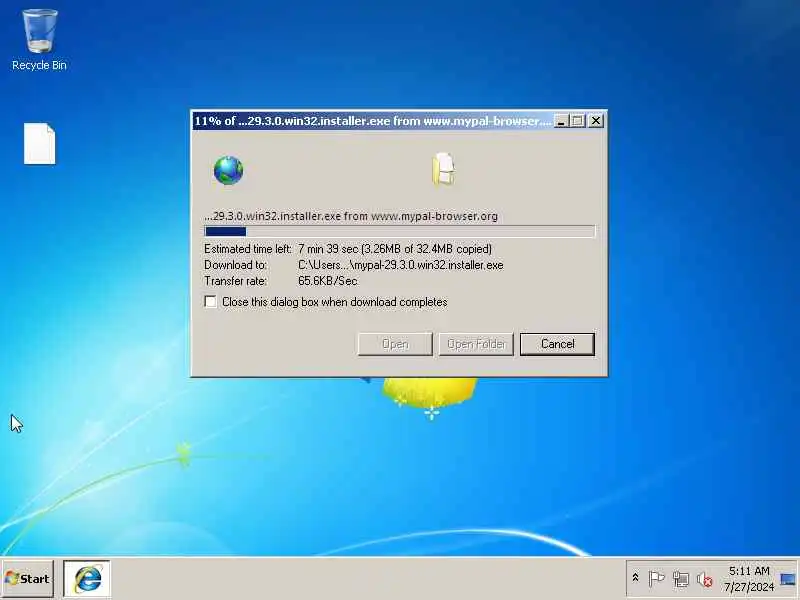Click the download dialog title bar text
Image resolution: width=800 pixels, height=600 pixels.
tap(373, 121)
